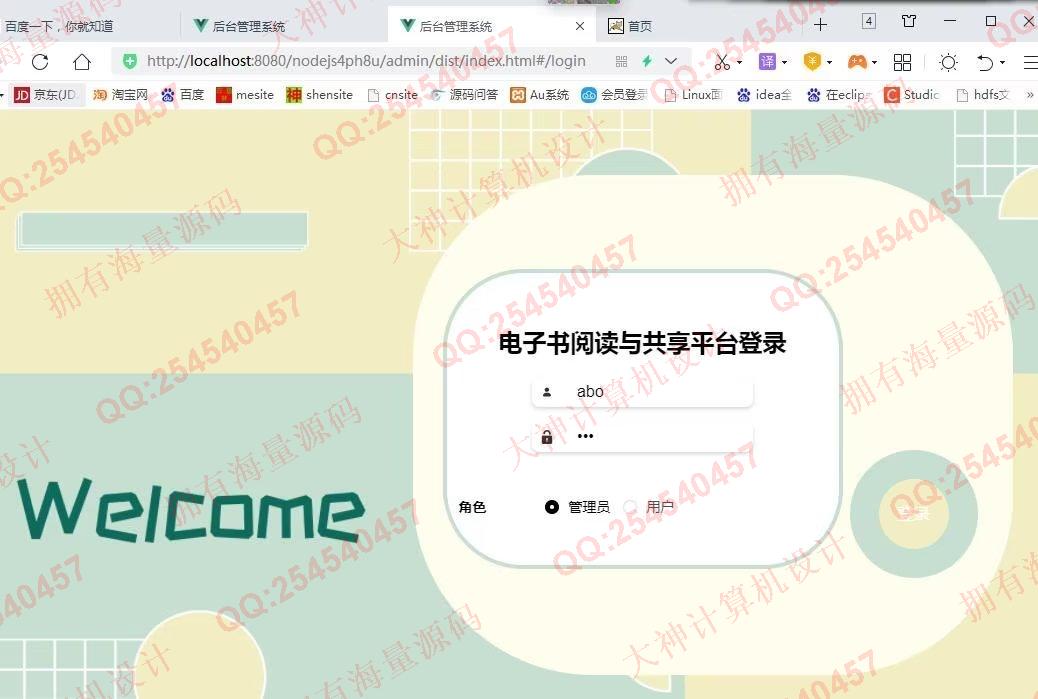Click the green lightning speed mode icon
The width and height of the screenshot is (1038, 699).
[647, 62]
